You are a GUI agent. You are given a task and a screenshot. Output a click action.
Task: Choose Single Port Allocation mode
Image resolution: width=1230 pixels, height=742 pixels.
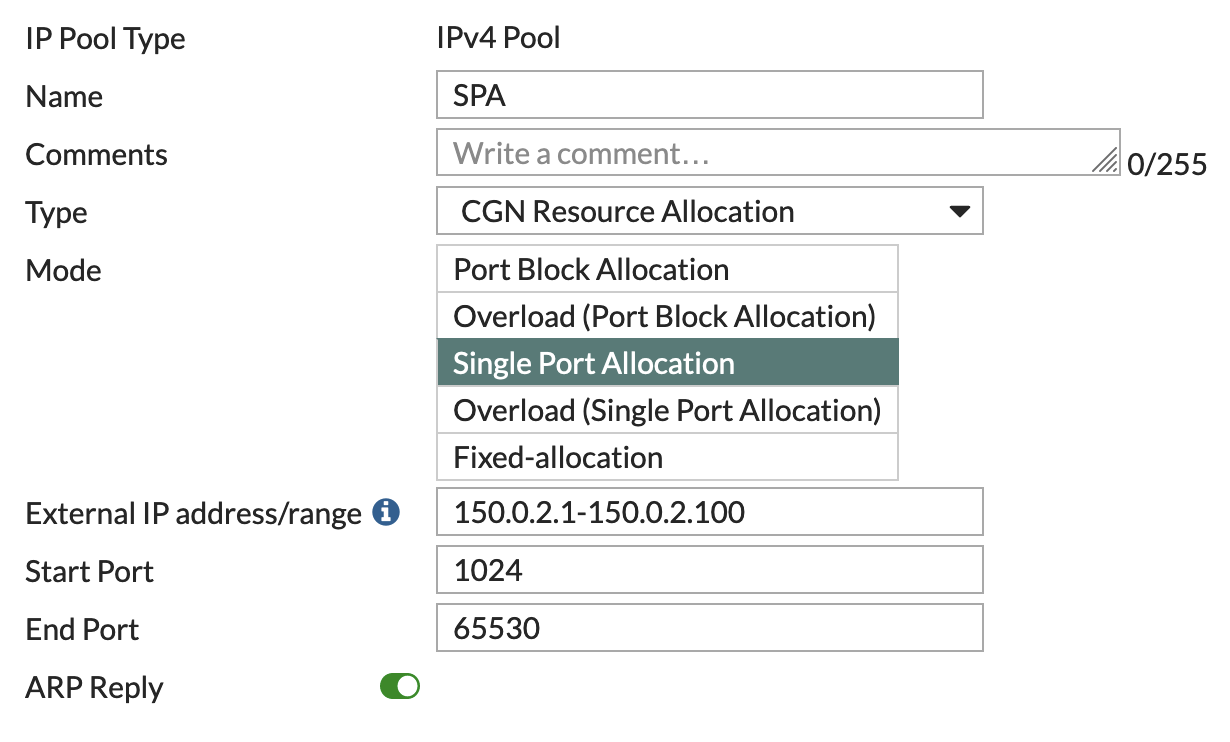click(668, 363)
